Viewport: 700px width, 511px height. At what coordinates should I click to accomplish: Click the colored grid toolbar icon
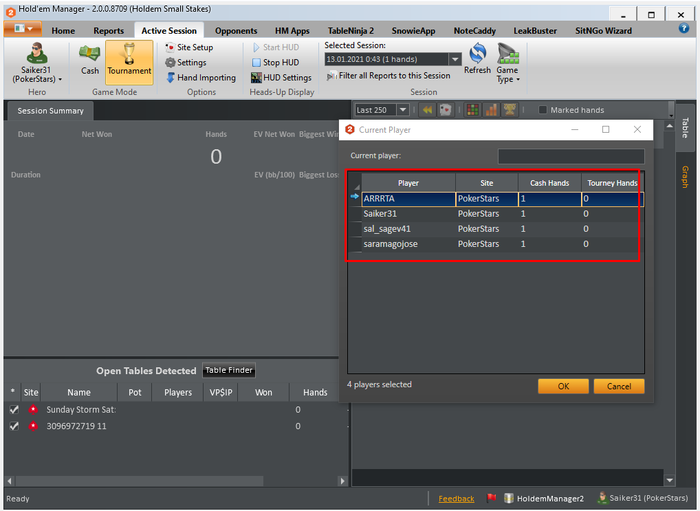tap(473, 110)
